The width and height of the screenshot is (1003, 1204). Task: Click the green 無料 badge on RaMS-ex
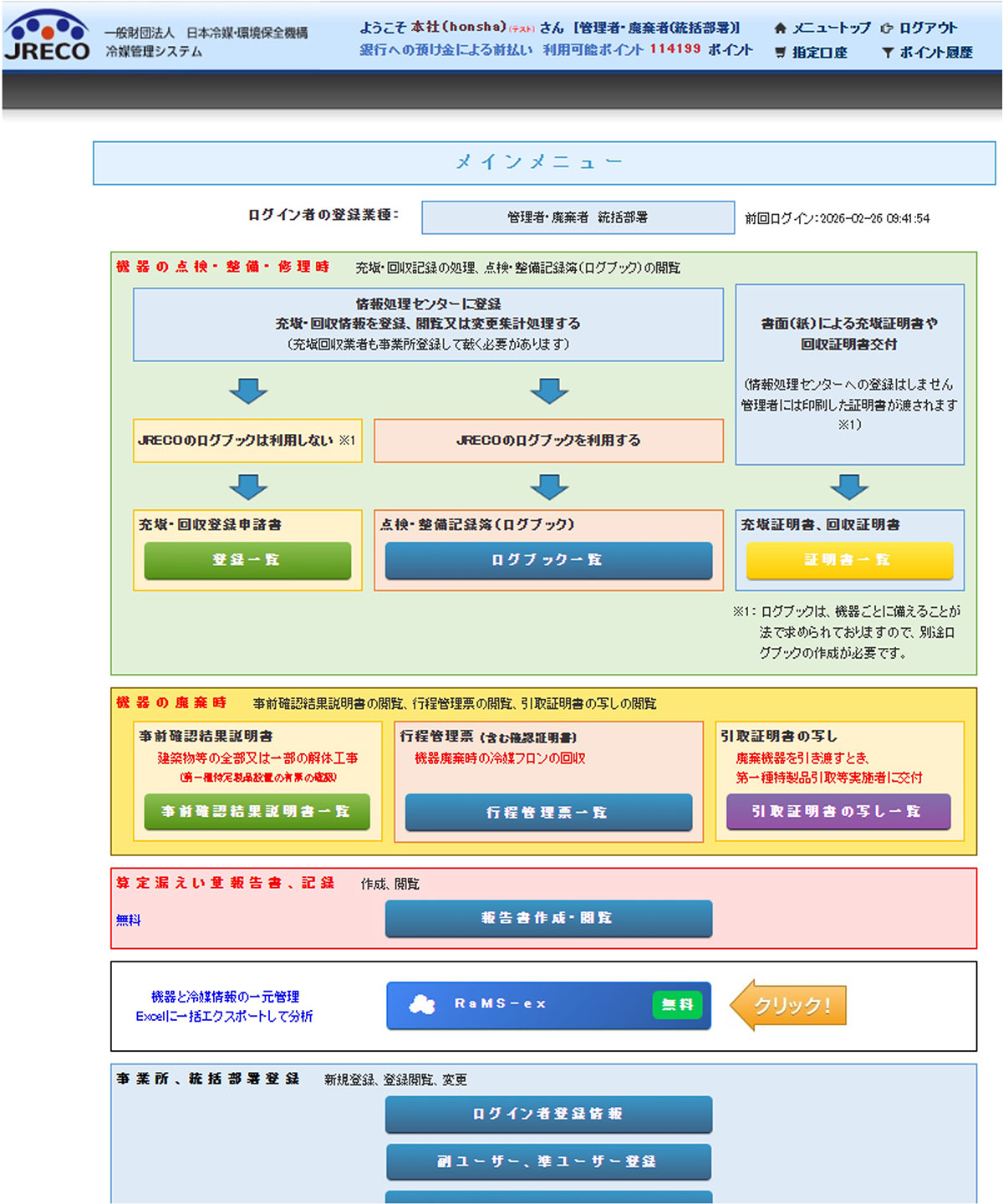(x=676, y=1004)
